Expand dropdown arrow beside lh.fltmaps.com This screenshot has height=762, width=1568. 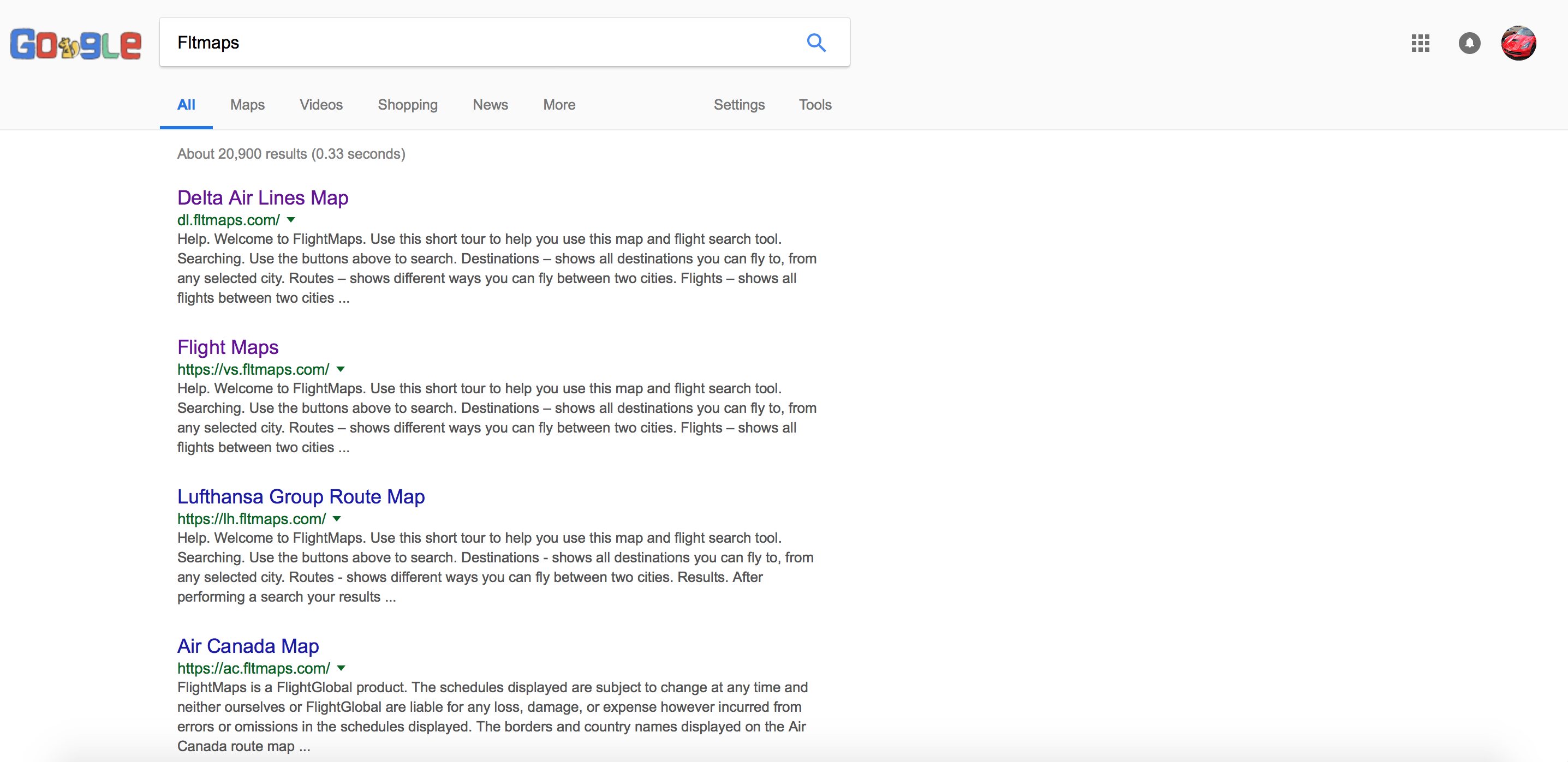pyautogui.click(x=337, y=519)
